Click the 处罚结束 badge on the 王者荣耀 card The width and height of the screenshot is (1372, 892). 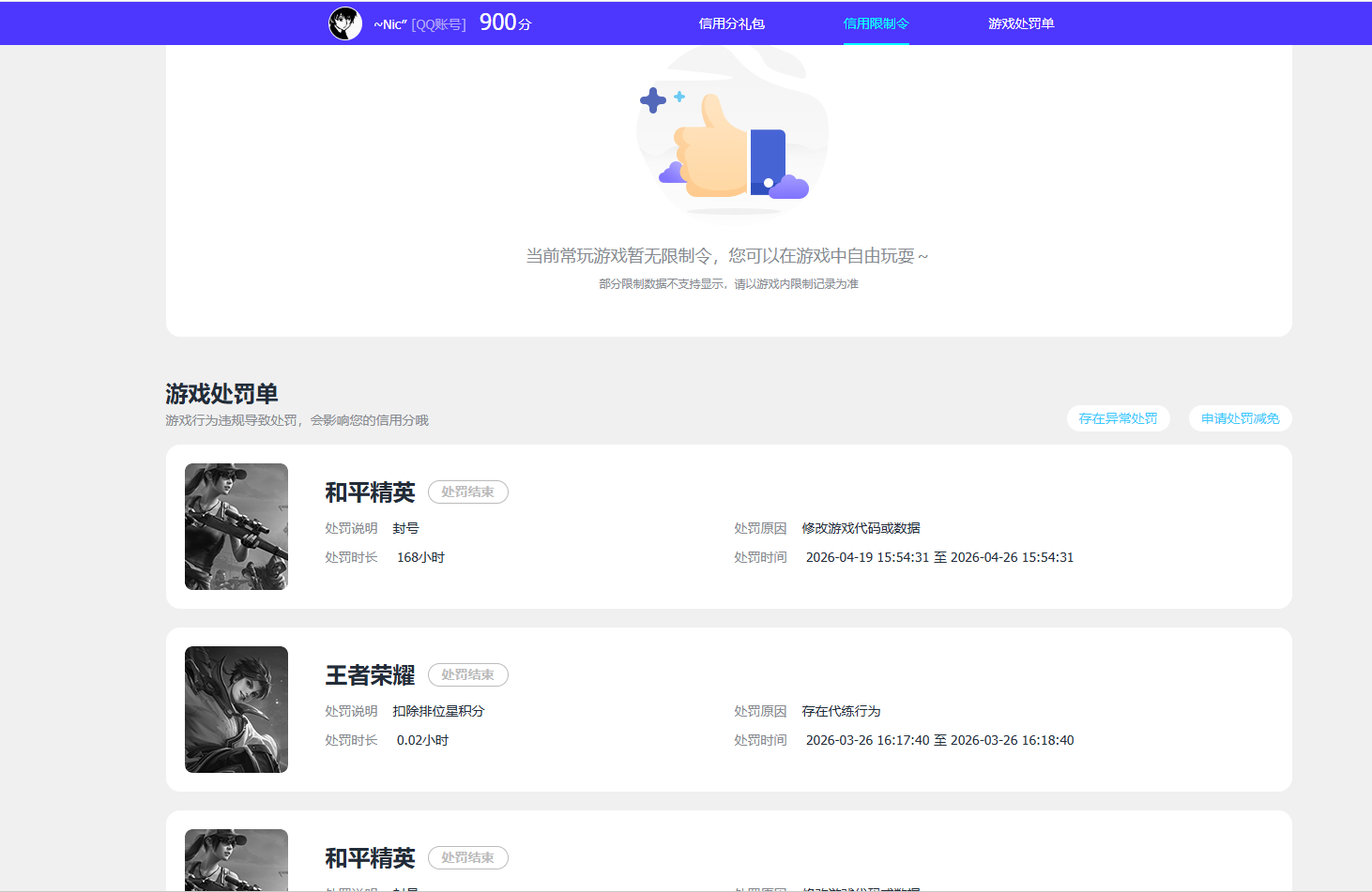click(x=468, y=674)
